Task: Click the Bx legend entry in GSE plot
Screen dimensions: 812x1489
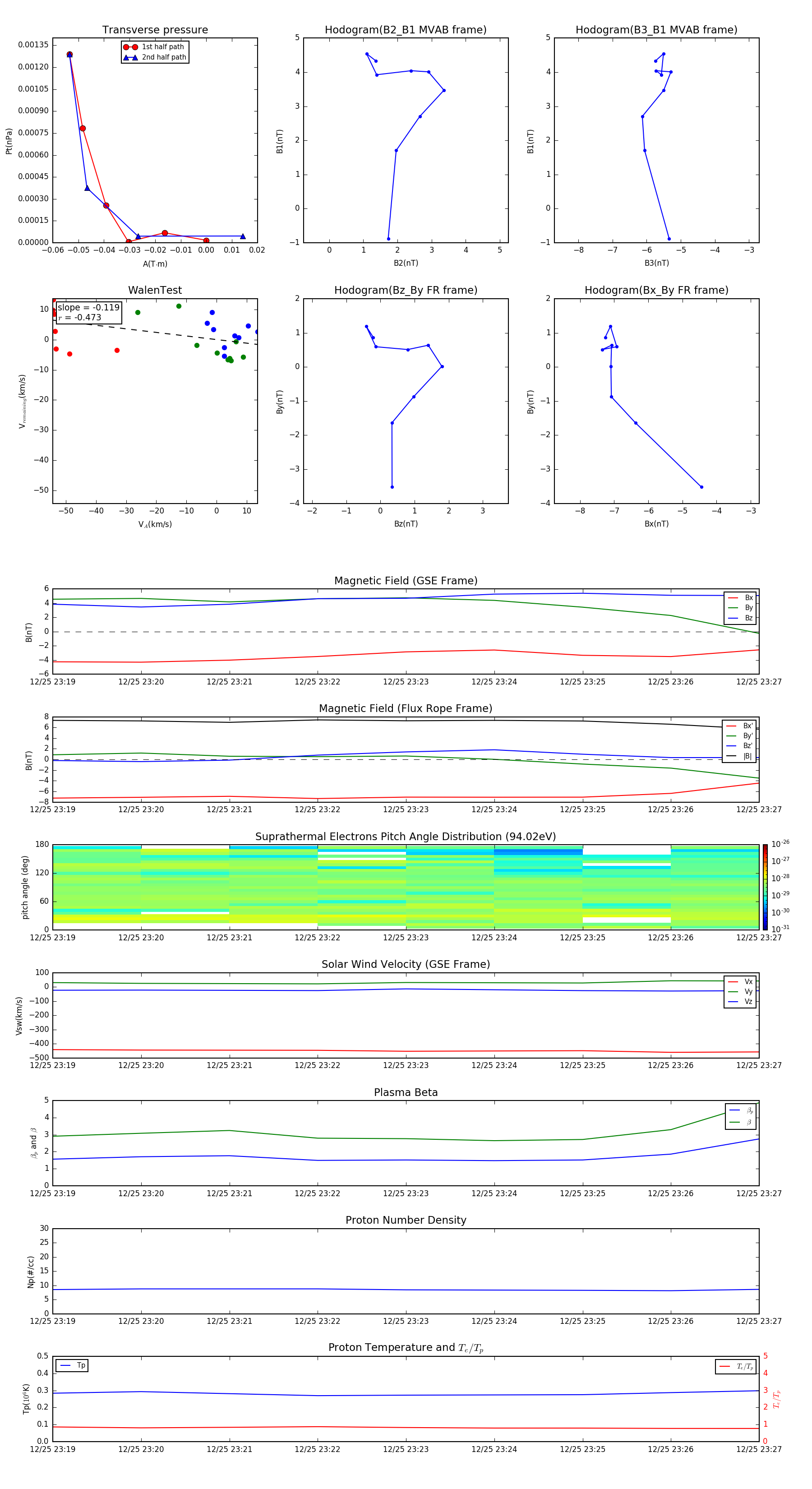Action: 740,598
